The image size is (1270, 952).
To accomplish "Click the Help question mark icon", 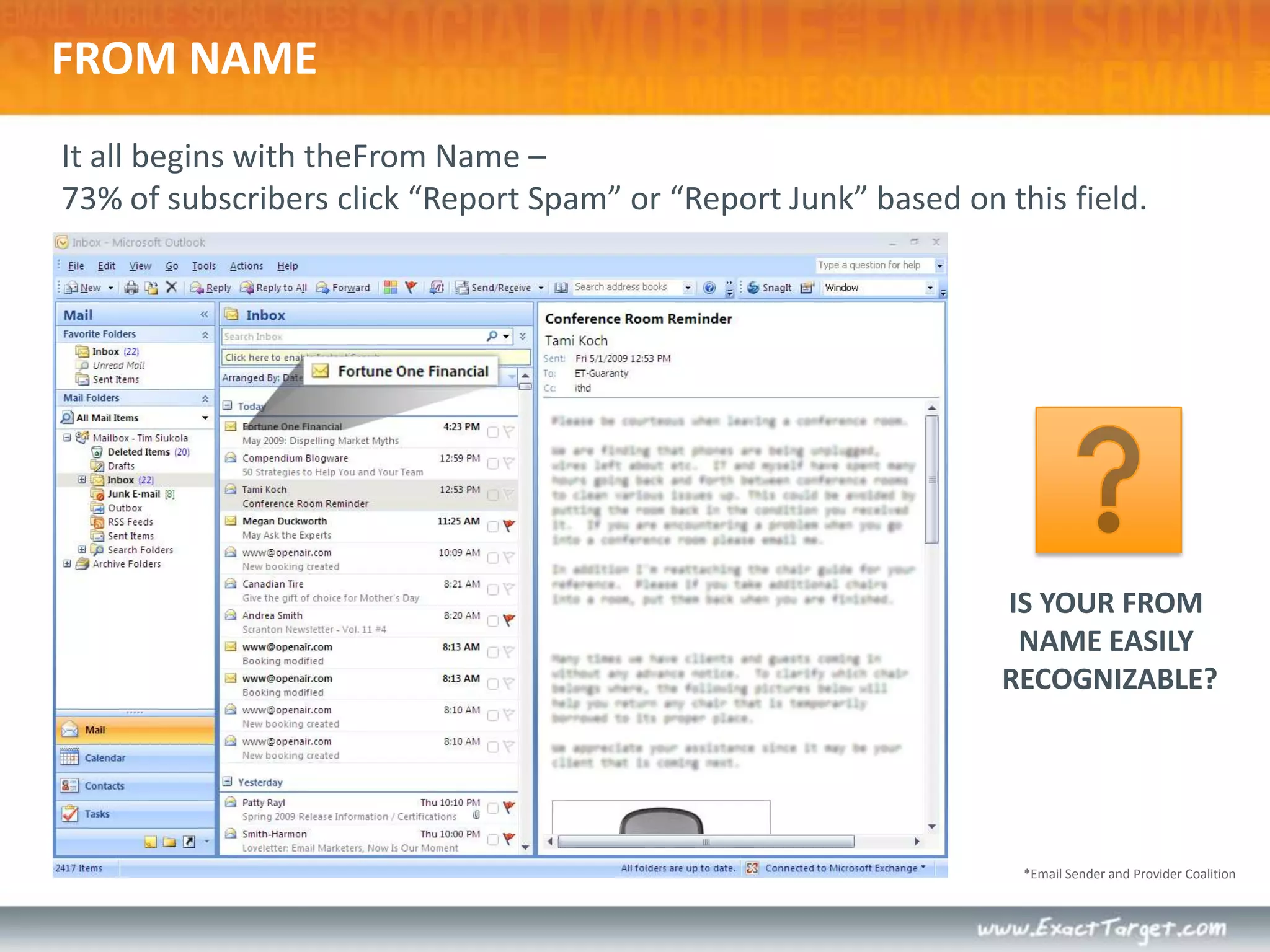I will coord(709,288).
